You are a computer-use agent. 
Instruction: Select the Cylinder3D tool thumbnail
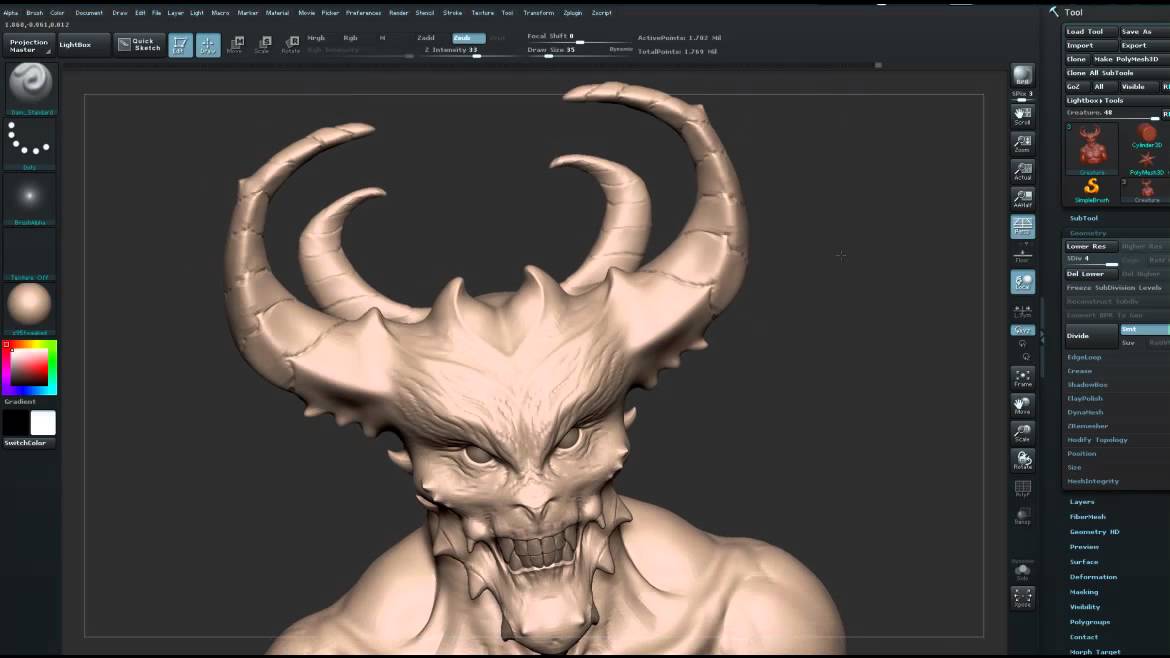pos(1146,135)
